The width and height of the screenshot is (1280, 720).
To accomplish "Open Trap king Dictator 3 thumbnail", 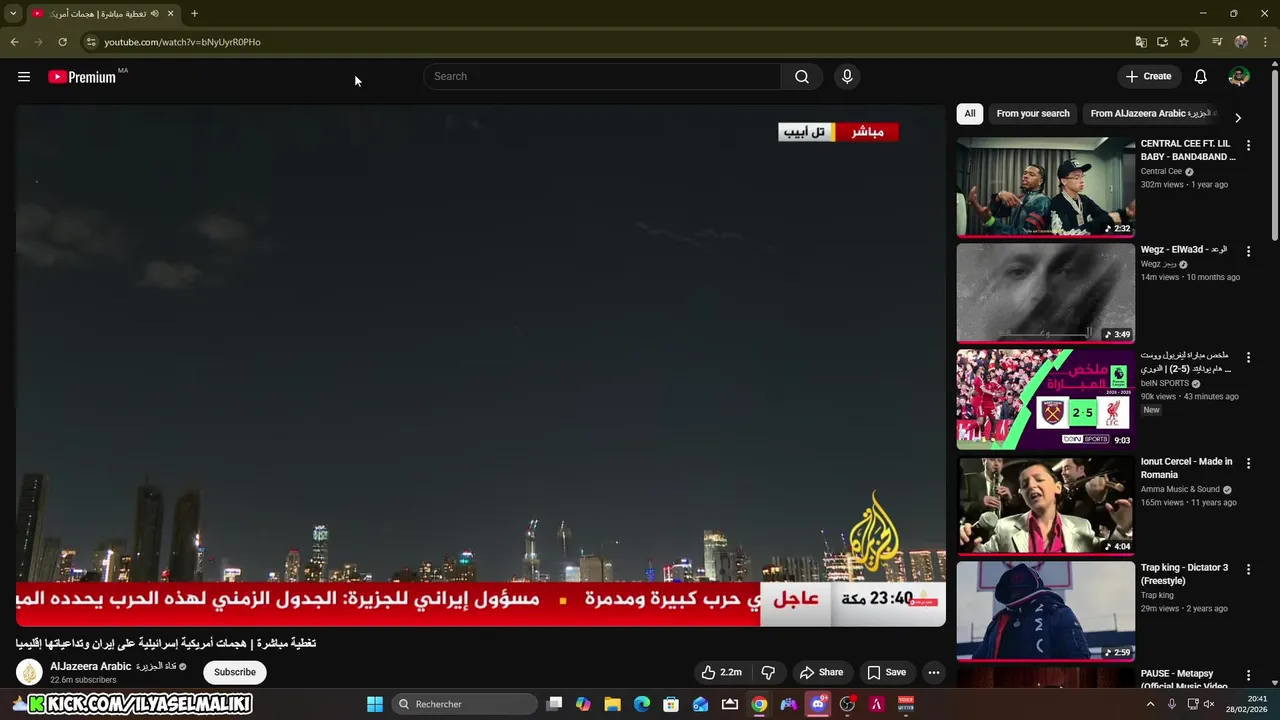I will [x=1045, y=611].
